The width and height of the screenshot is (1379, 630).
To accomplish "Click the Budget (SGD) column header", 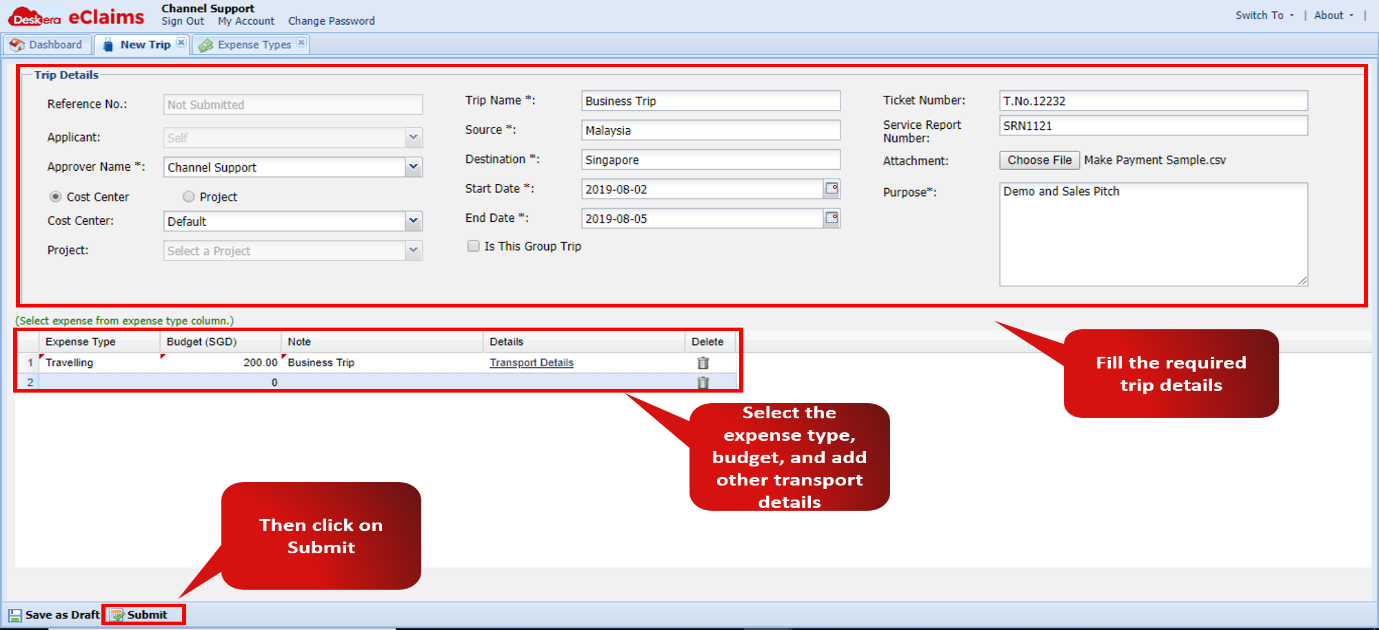I will pyautogui.click(x=221, y=342).
